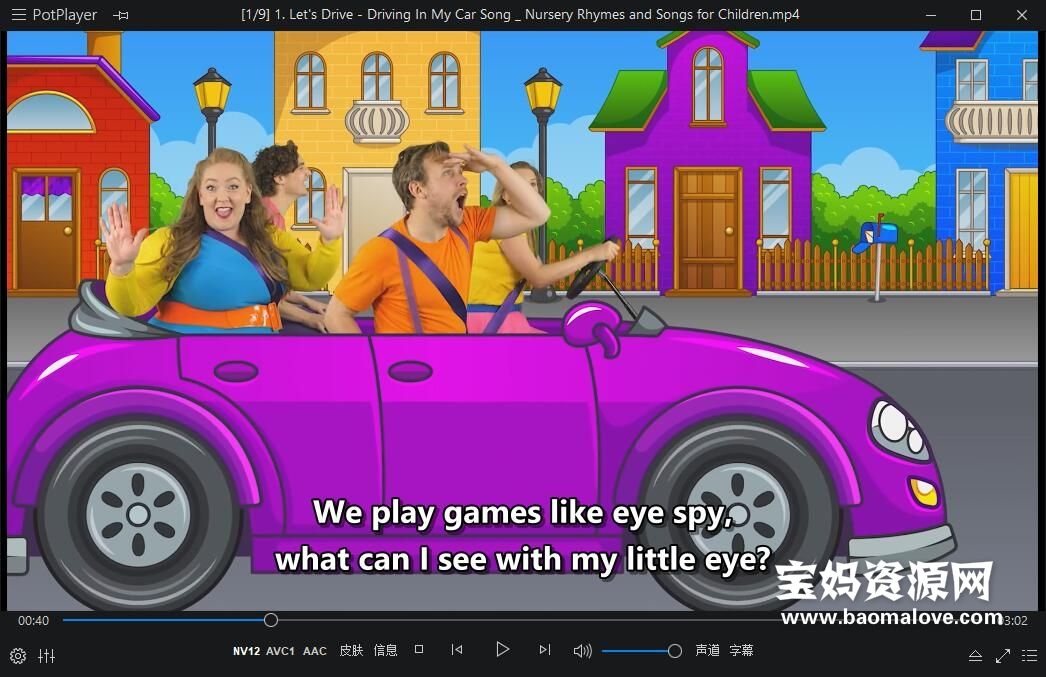Open the 字幕 subtitle menu
Image resolution: width=1046 pixels, height=677 pixels.
pos(741,650)
